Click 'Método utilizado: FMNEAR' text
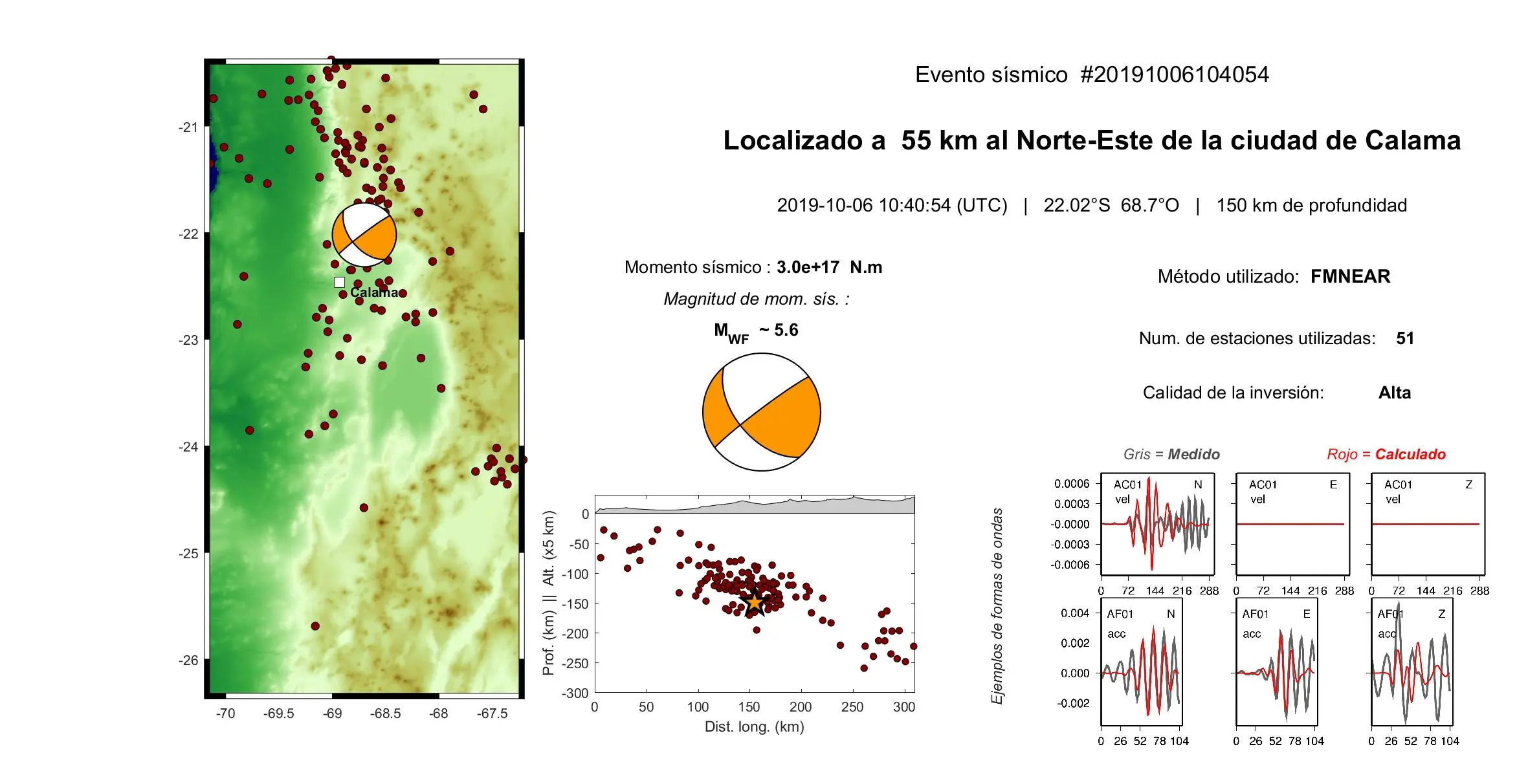Viewport: 1539px width, 784px height. click(1274, 276)
